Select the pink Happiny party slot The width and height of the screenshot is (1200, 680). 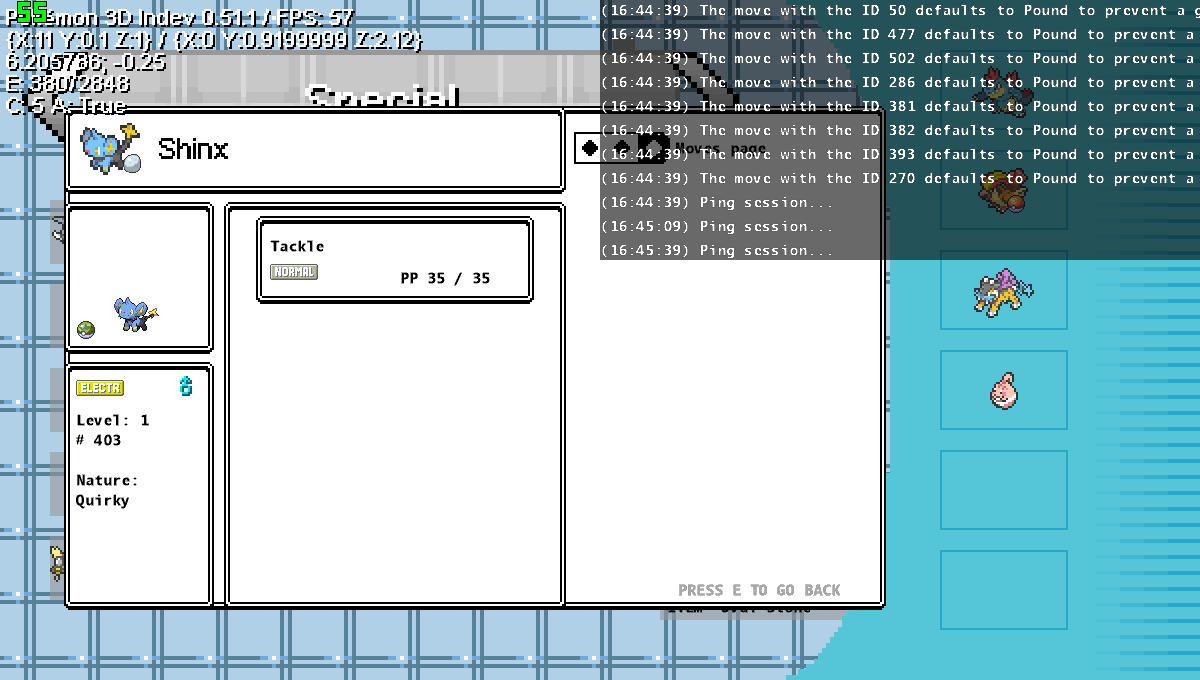coord(1003,390)
